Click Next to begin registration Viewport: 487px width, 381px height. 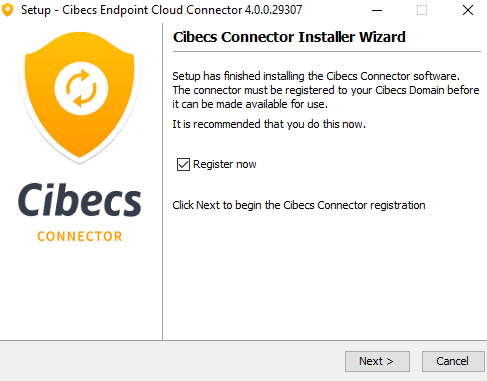coord(377,361)
